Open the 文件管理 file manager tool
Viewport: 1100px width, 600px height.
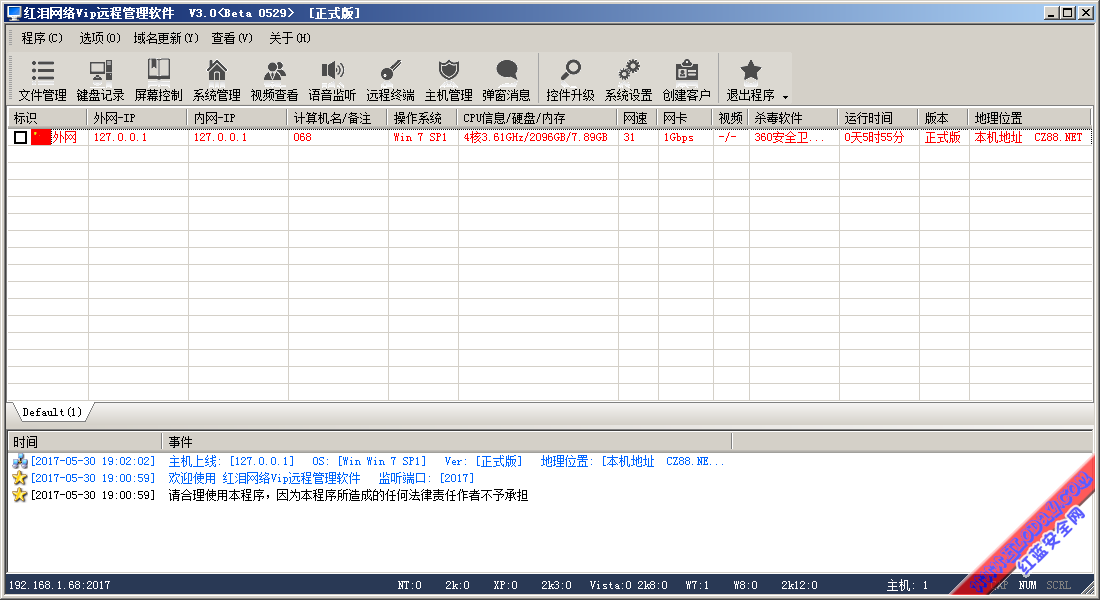click(x=43, y=80)
